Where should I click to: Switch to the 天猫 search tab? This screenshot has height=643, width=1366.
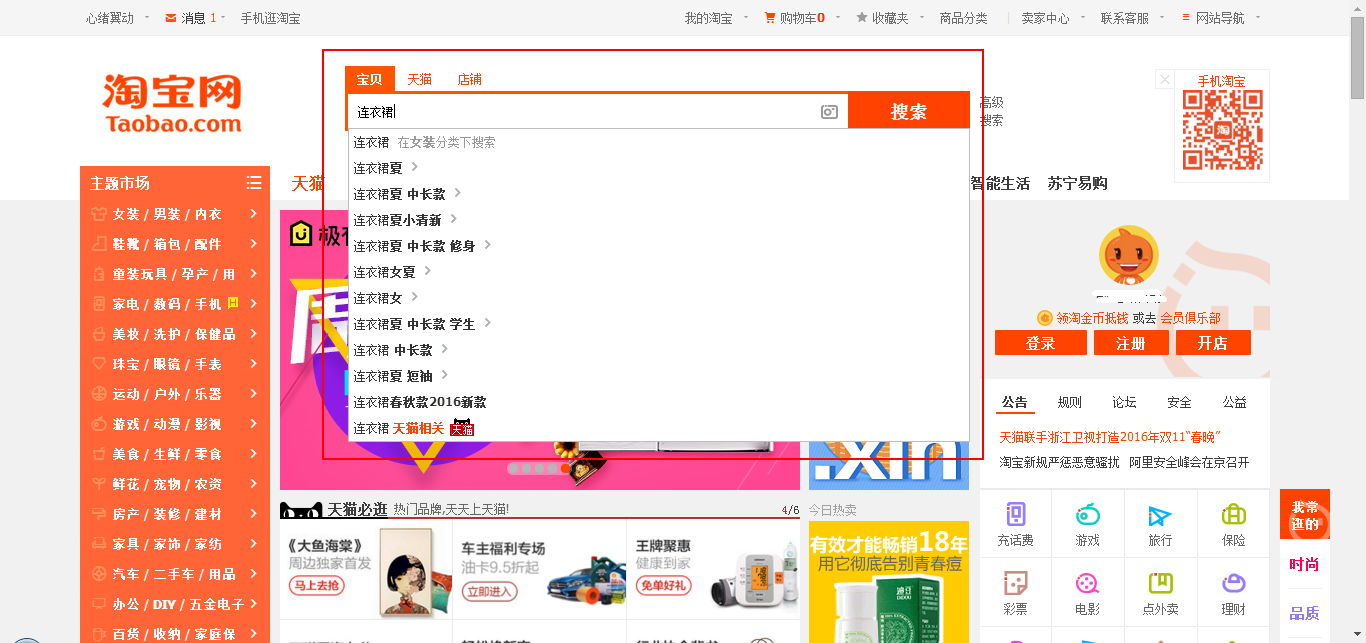[x=420, y=80]
